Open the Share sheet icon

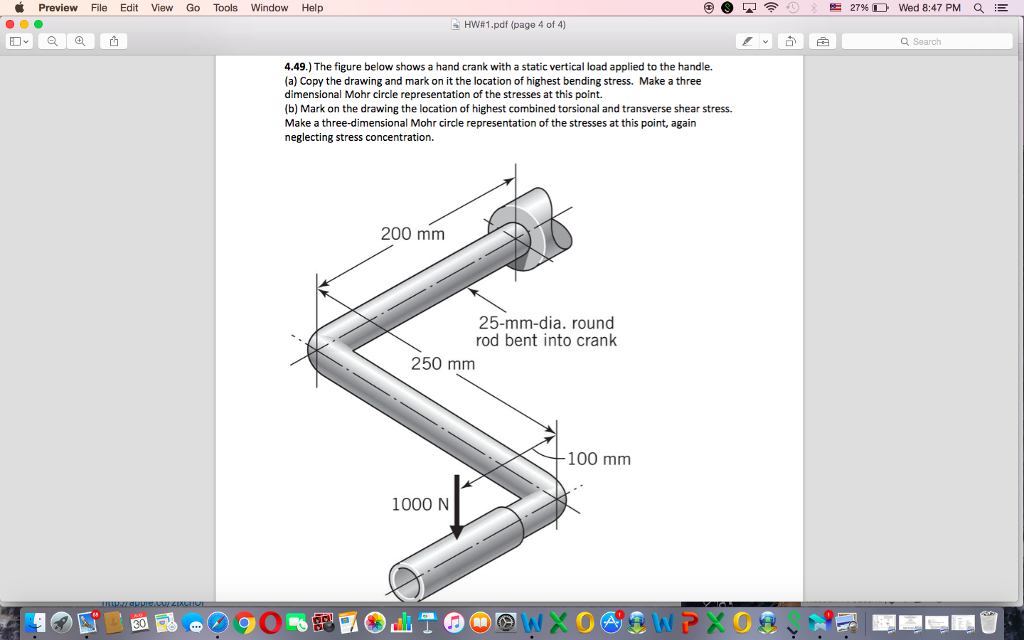(x=112, y=41)
